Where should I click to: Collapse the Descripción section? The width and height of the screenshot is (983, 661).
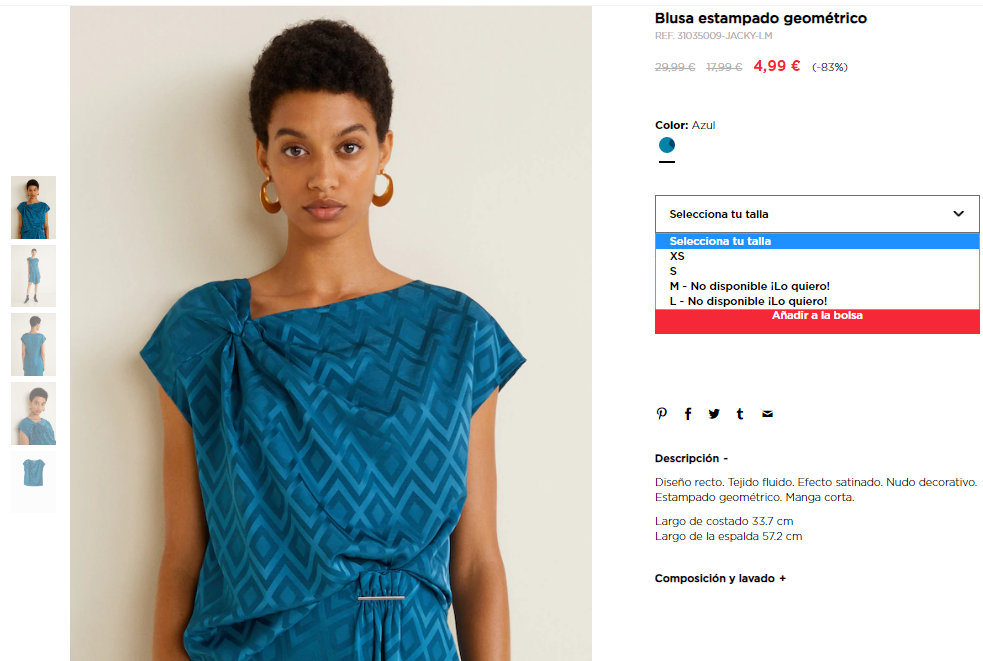[691, 458]
